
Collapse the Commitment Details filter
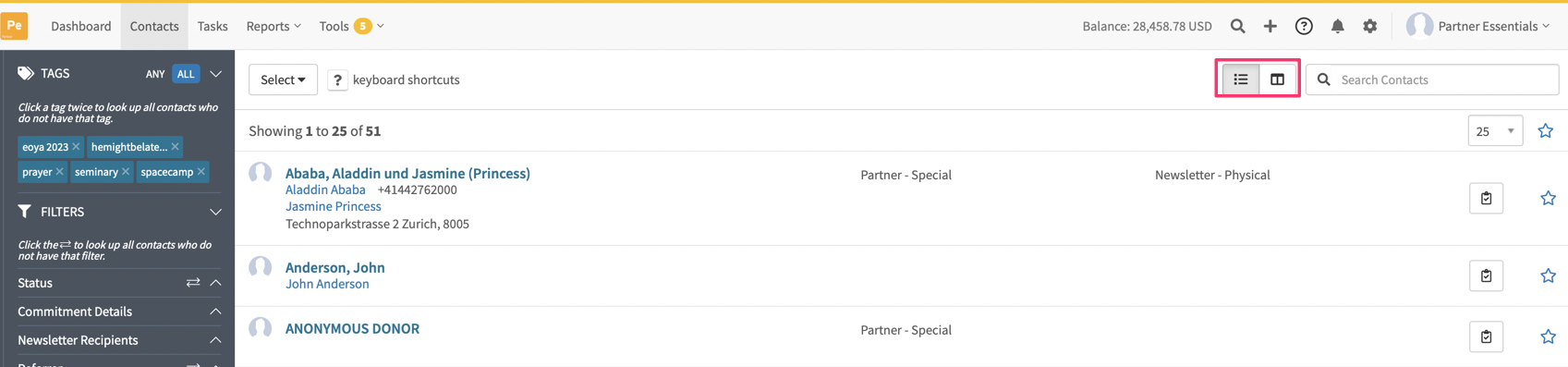pos(215,312)
